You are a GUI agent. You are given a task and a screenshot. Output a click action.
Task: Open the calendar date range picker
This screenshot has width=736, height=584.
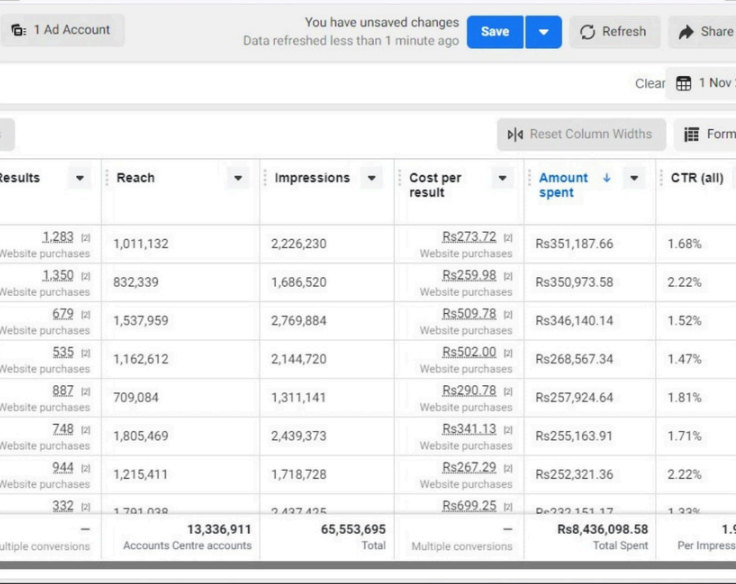(685, 83)
